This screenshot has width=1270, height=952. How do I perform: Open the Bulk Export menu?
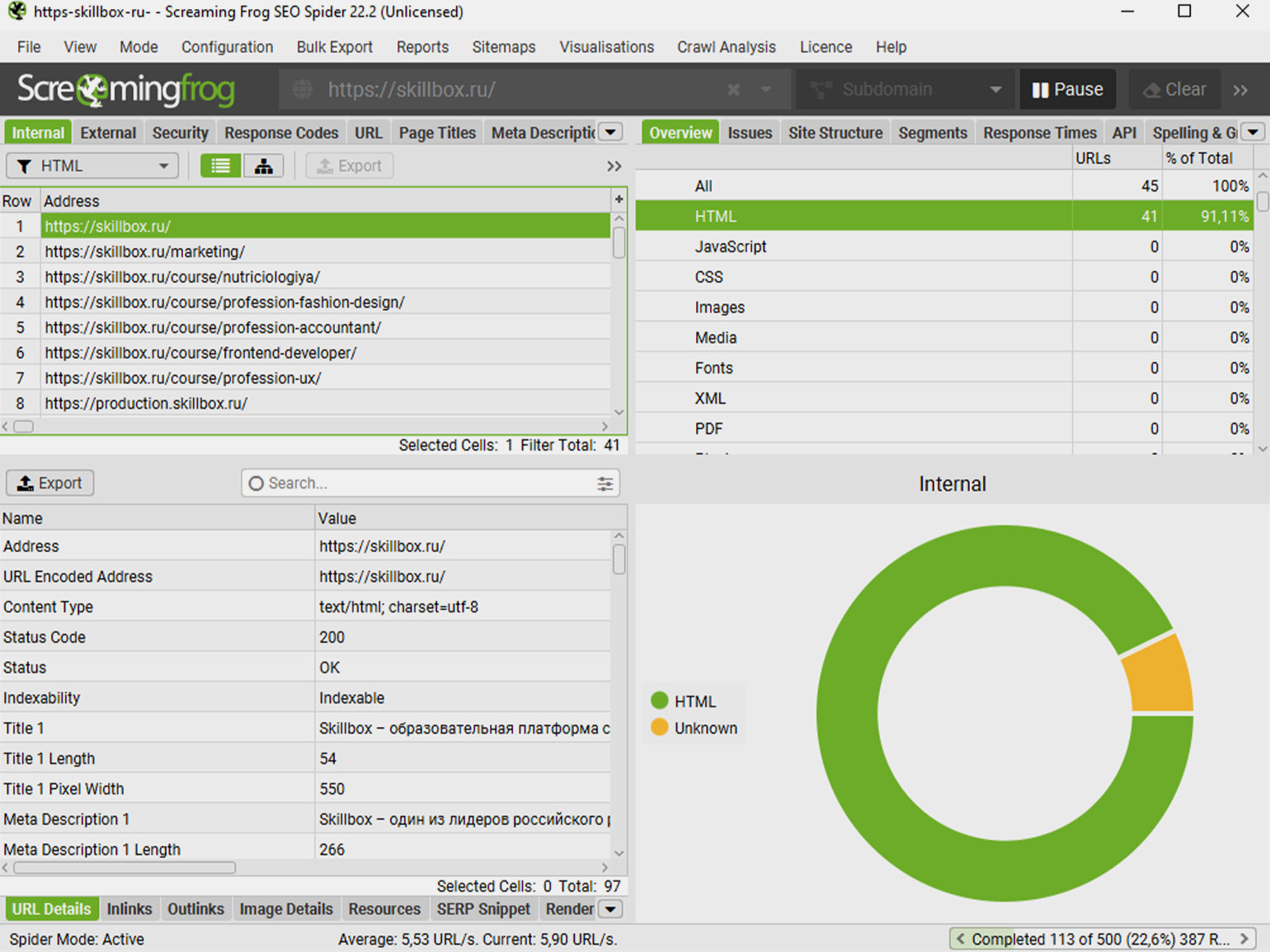click(334, 47)
